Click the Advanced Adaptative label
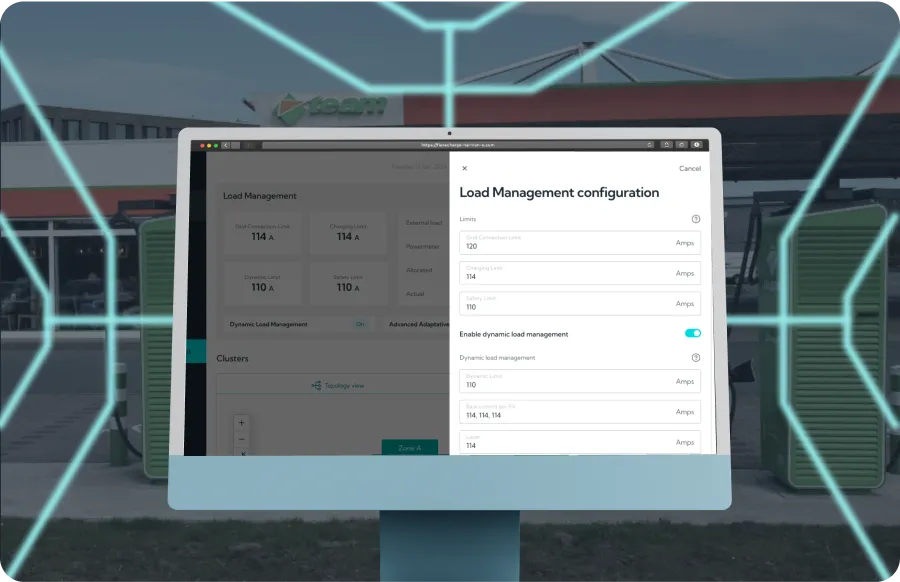The image size is (900, 582). coord(419,324)
